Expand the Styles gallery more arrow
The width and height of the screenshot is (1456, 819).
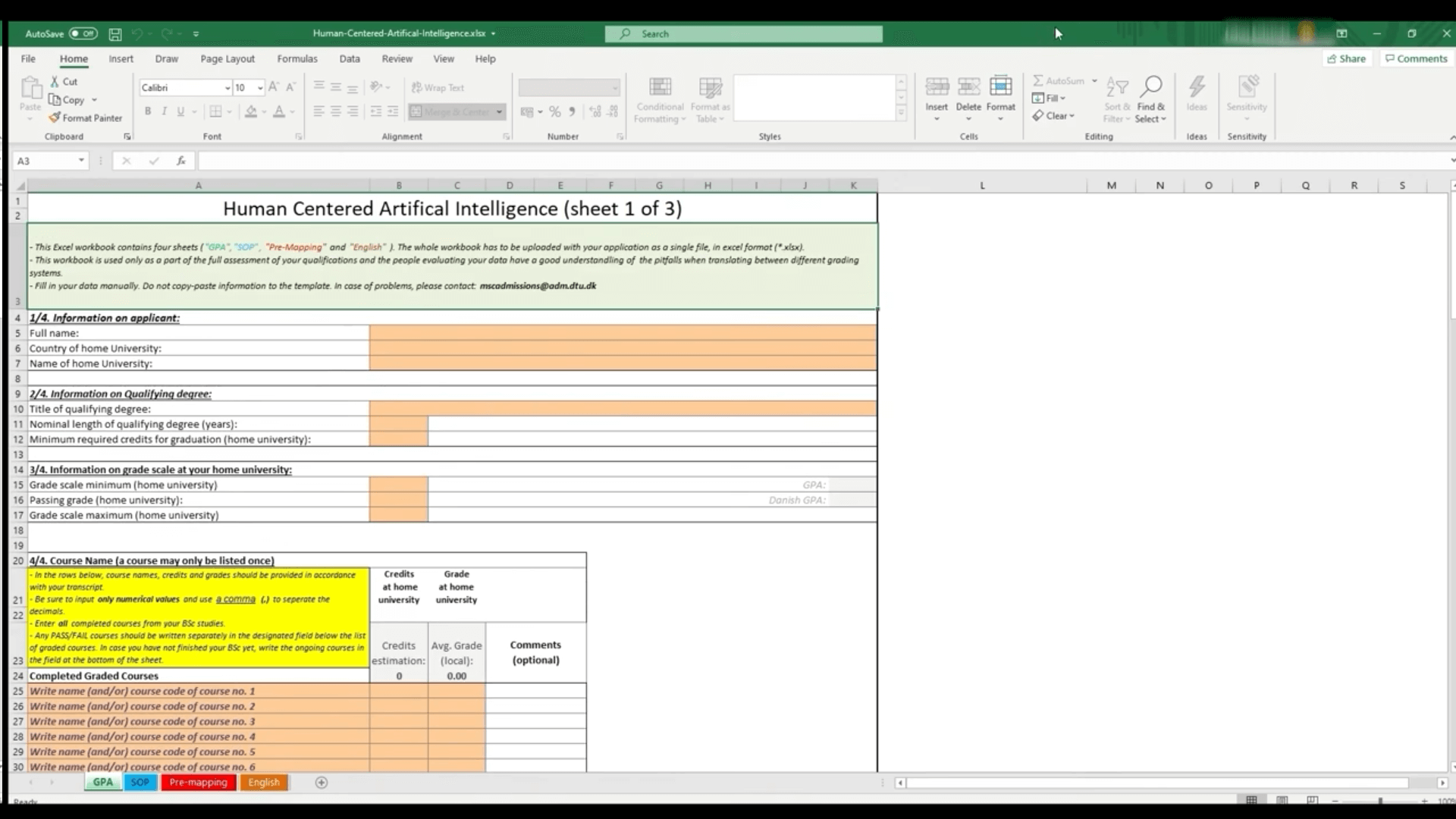coord(901,113)
